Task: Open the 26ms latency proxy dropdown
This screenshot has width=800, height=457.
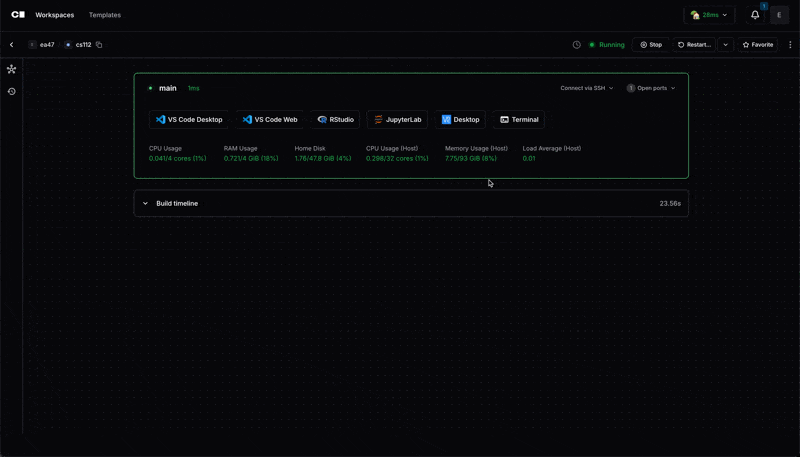Action: coord(709,15)
